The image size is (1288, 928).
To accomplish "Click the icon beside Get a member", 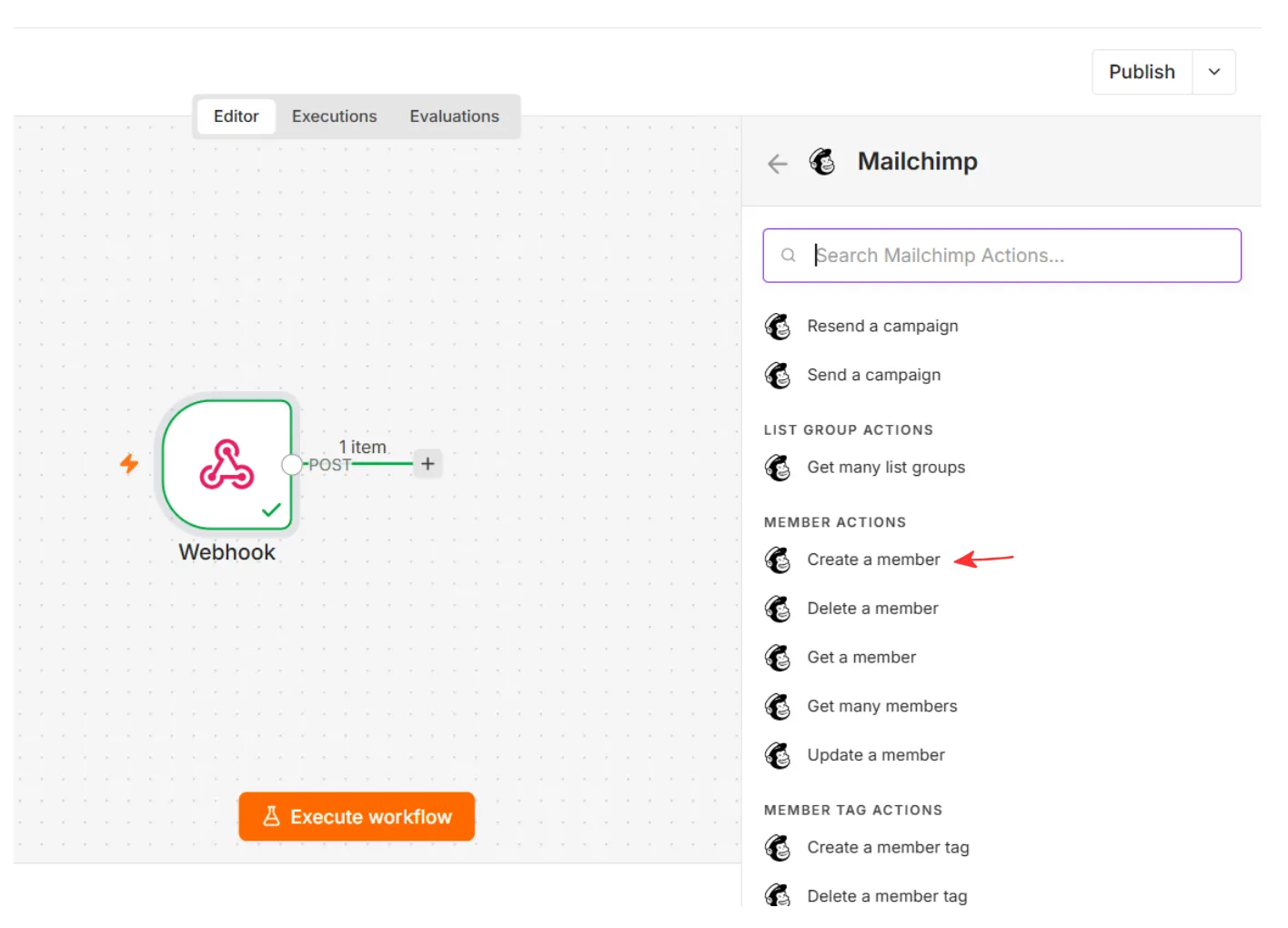I will point(778,658).
